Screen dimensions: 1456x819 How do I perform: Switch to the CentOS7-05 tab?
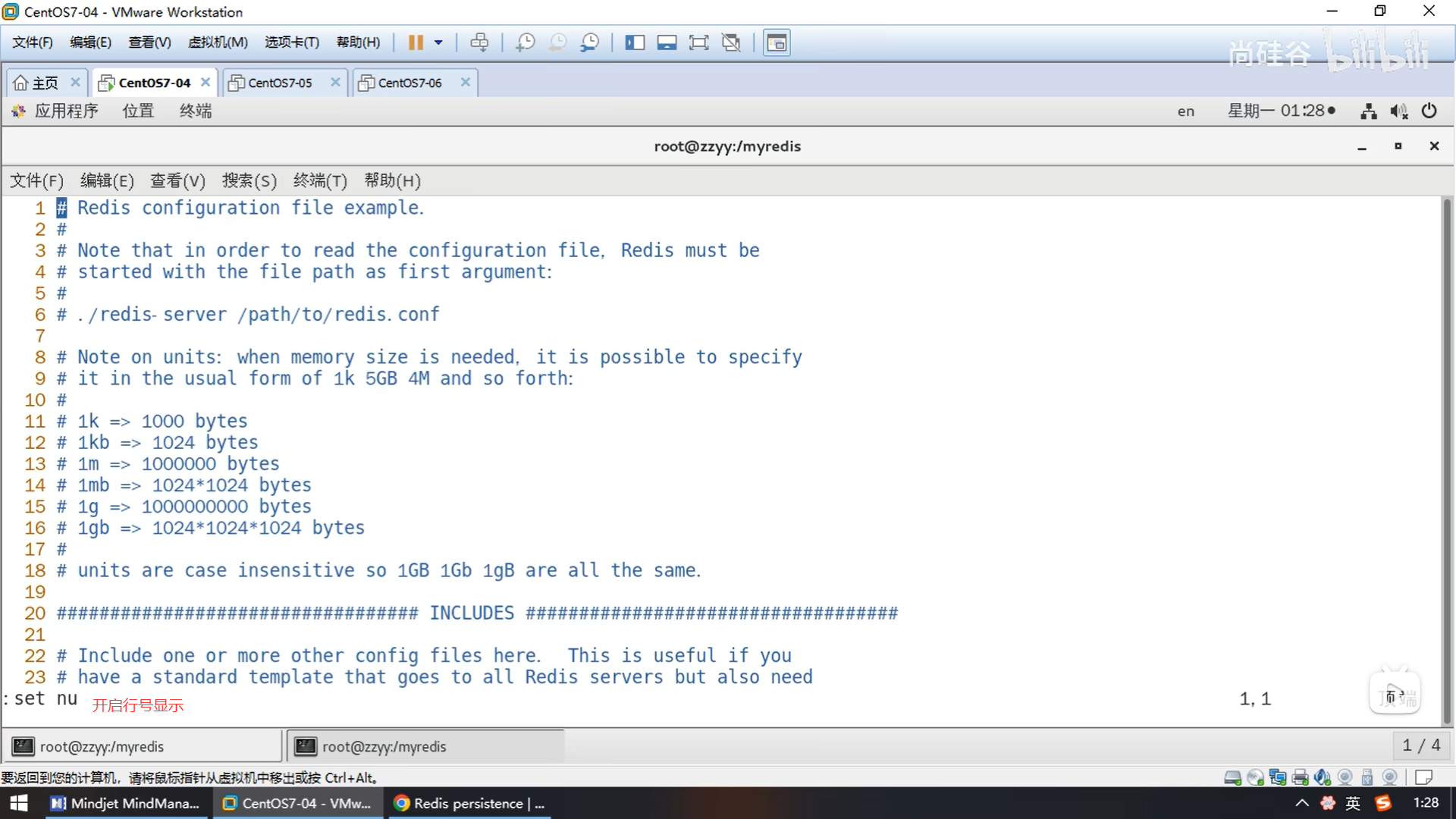tap(280, 83)
